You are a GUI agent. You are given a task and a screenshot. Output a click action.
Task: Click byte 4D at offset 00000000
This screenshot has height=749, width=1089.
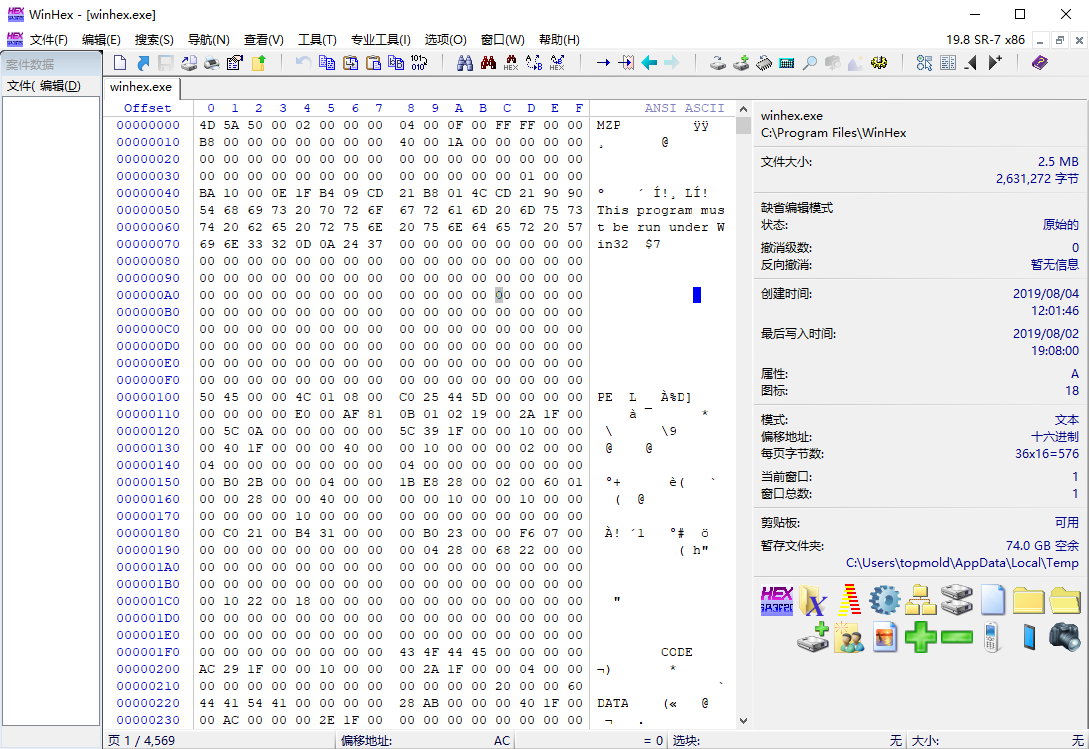point(207,125)
